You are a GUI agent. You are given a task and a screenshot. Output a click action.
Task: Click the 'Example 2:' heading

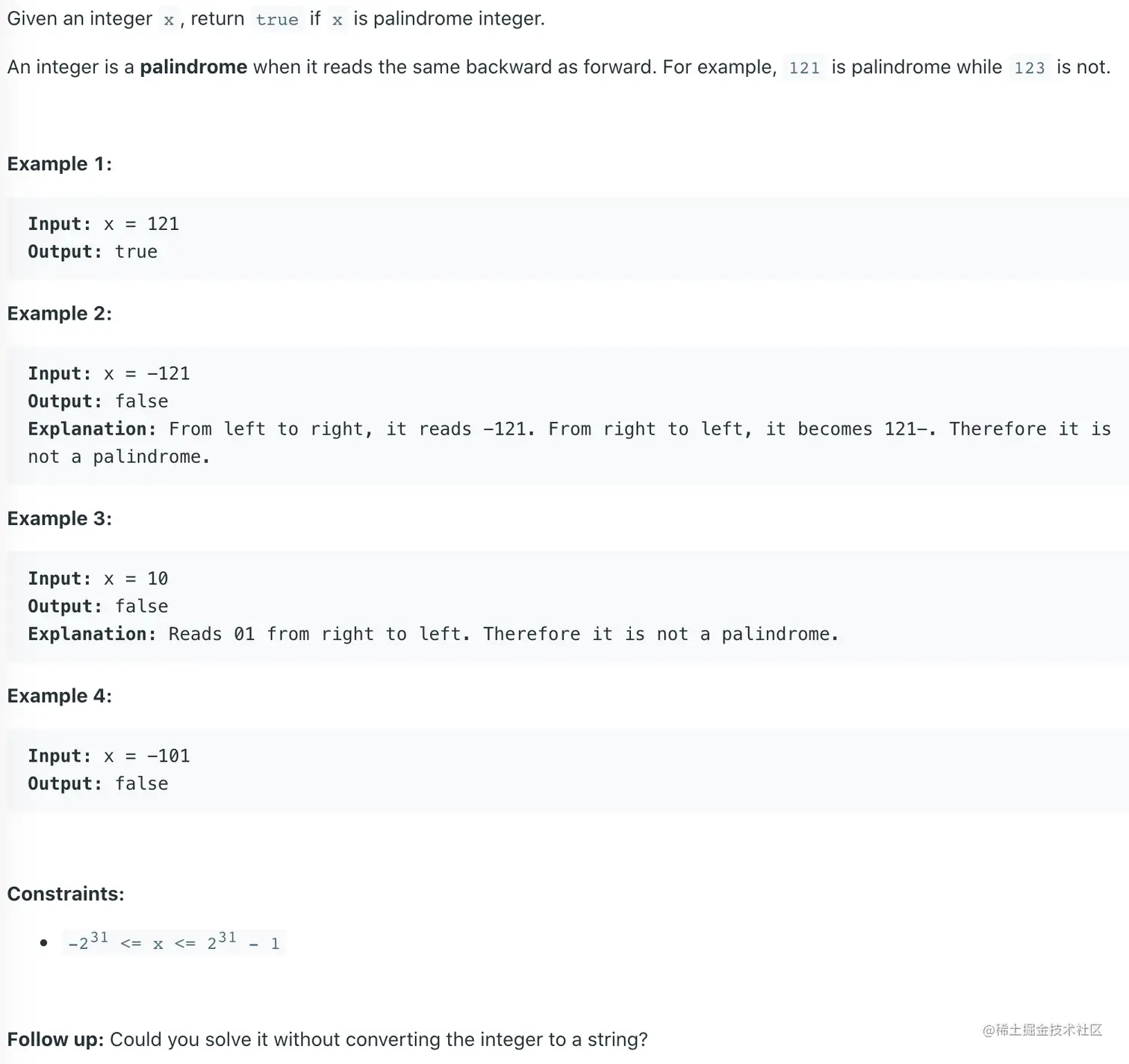click(60, 314)
